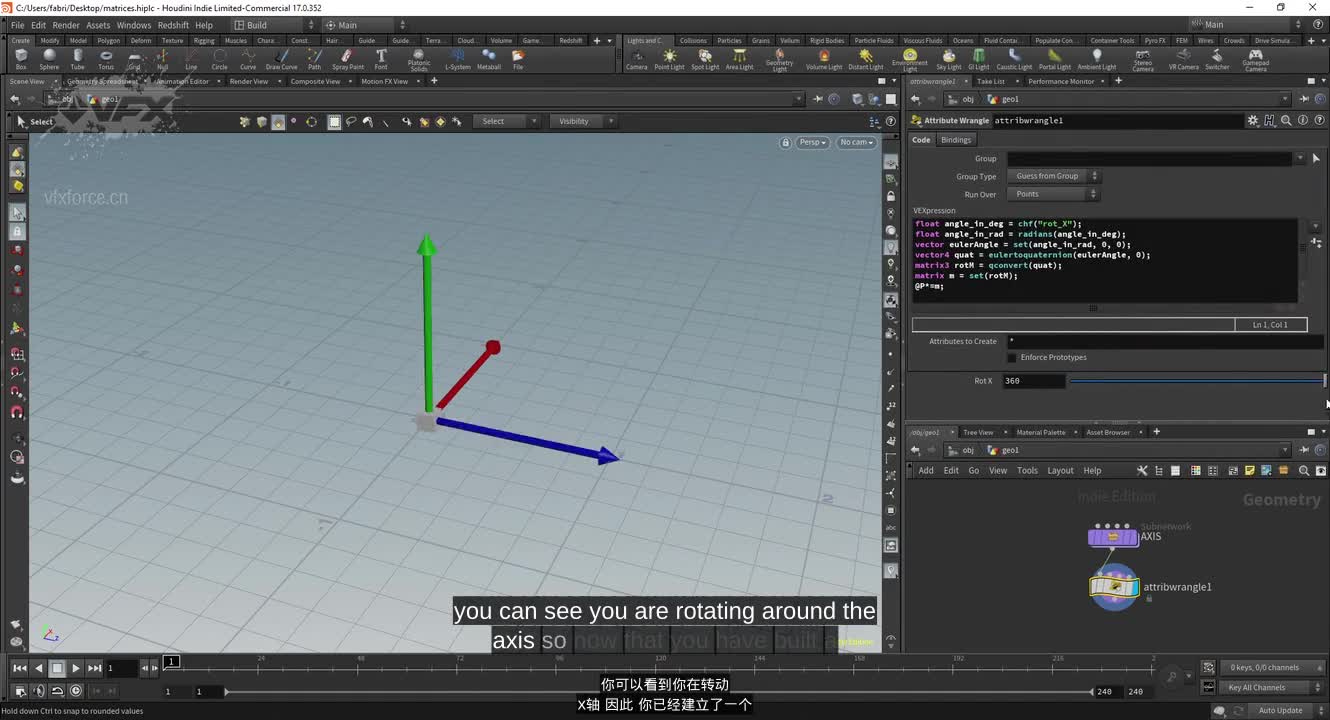Switch to the Tree View tab
This screenshot has height=720, width=1330.
coord(978,432)
